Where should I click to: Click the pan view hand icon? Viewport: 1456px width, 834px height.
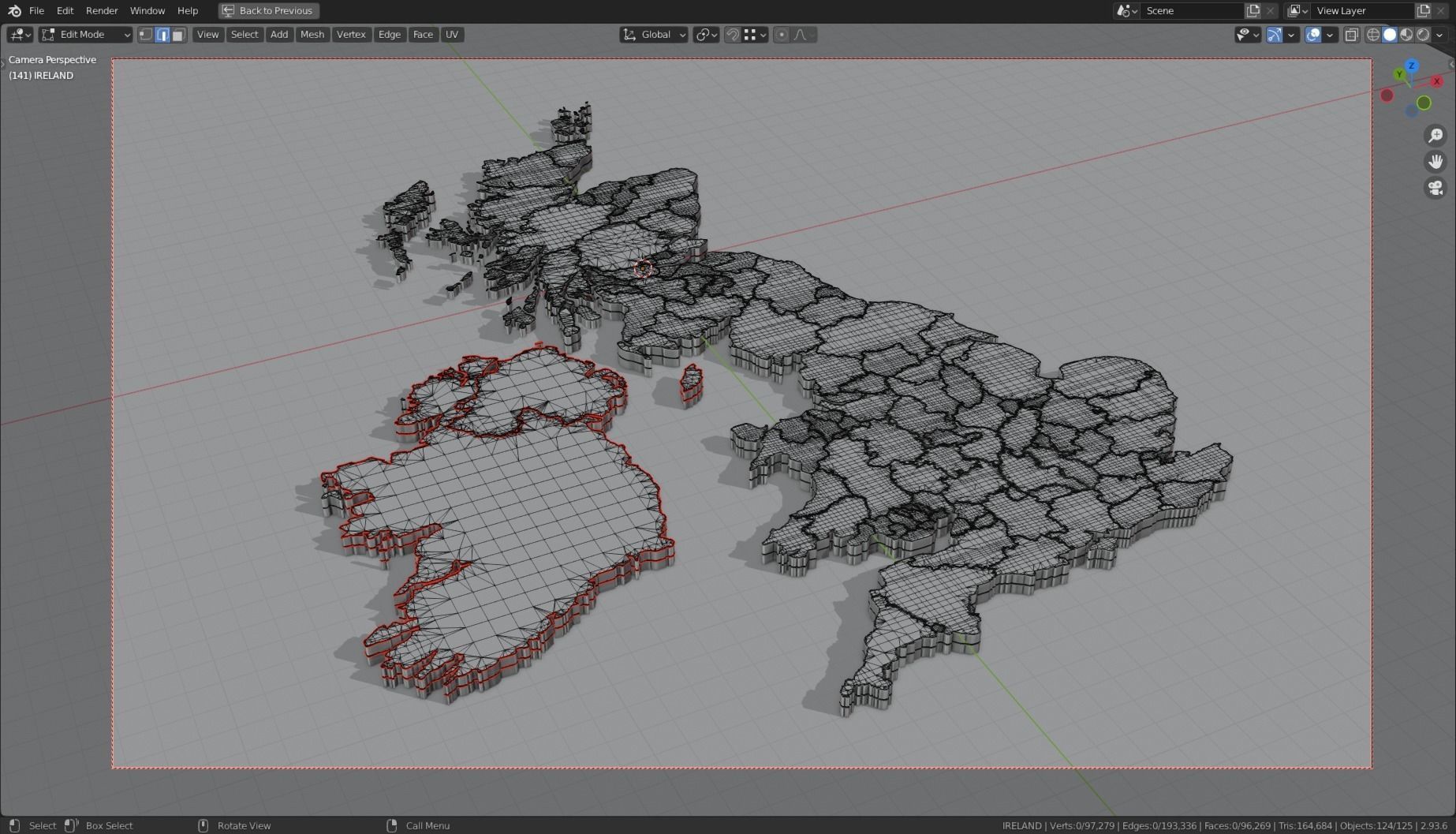coord(1435,162)
